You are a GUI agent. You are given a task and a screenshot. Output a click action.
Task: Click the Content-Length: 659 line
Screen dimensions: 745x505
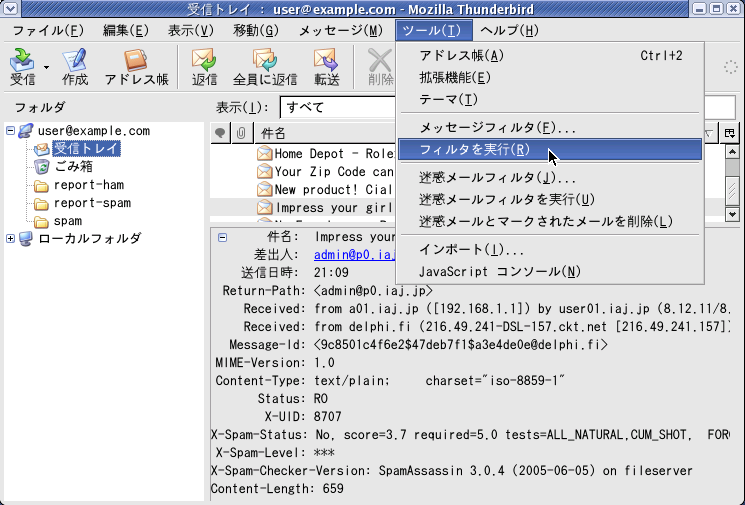pyautogui.click(x=277, y=489)
